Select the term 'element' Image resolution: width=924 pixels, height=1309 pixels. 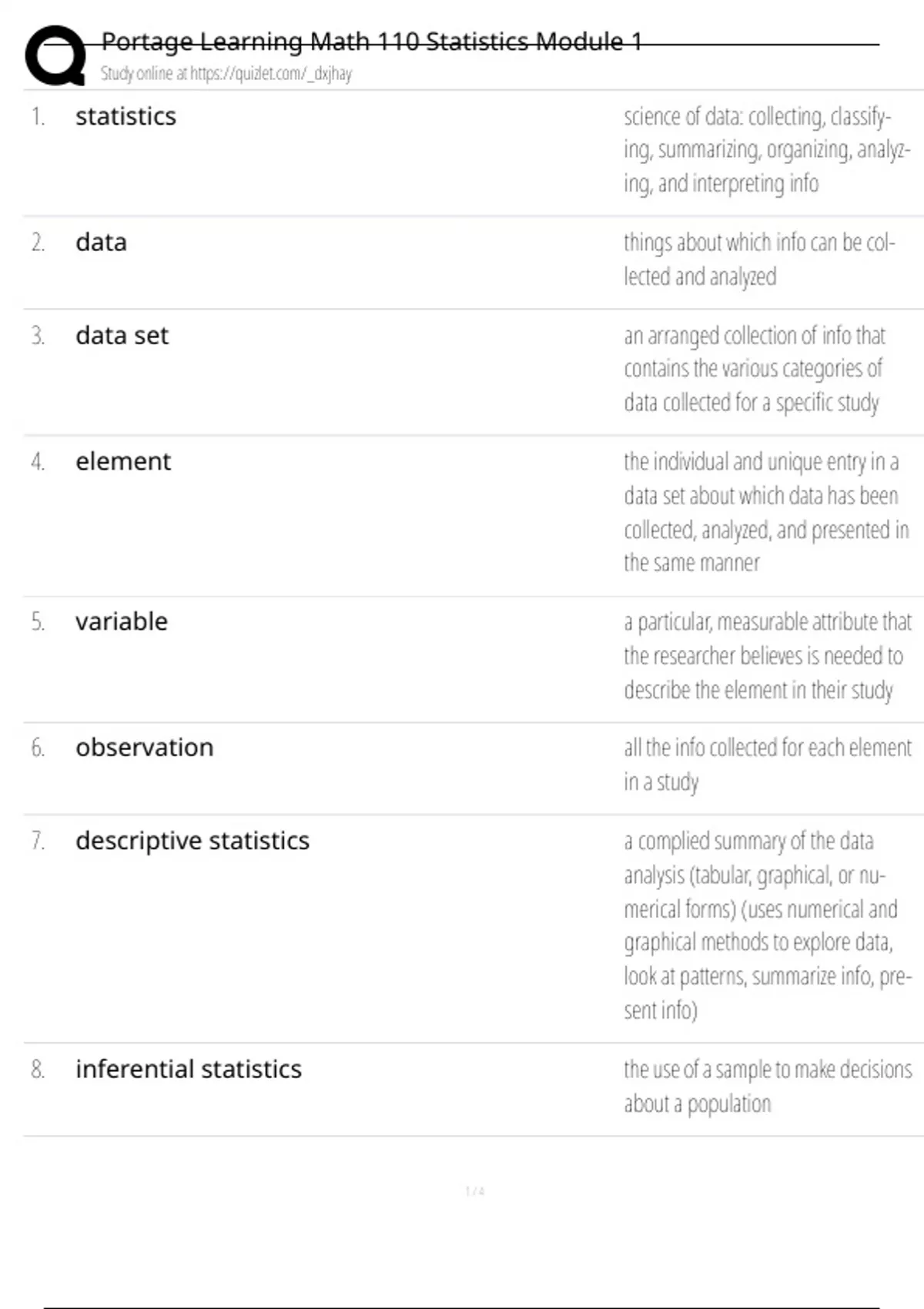(123, 461)
